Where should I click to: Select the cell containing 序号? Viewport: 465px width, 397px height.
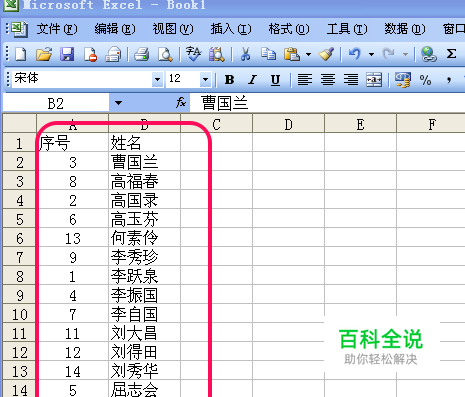point(72,143)
